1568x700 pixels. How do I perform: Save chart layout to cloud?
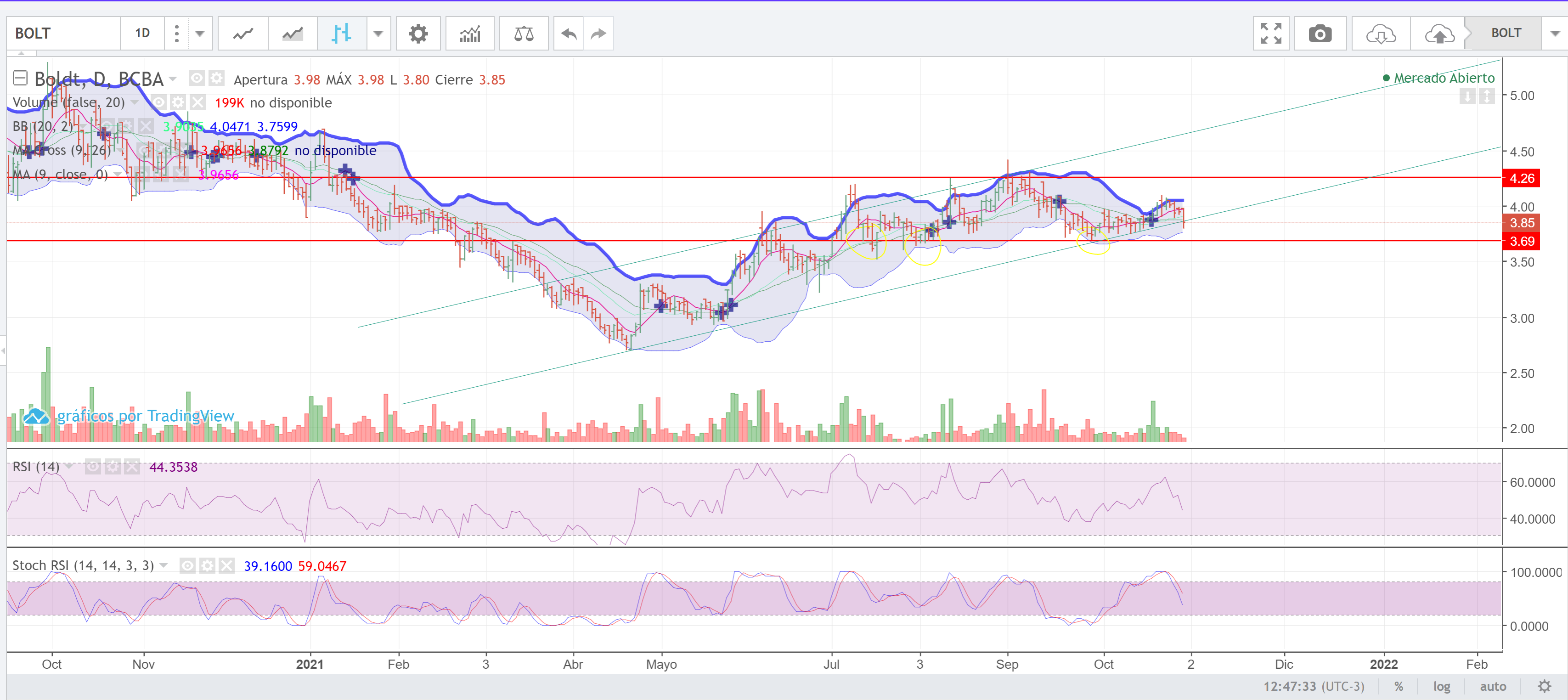[x=1439, y=34]
